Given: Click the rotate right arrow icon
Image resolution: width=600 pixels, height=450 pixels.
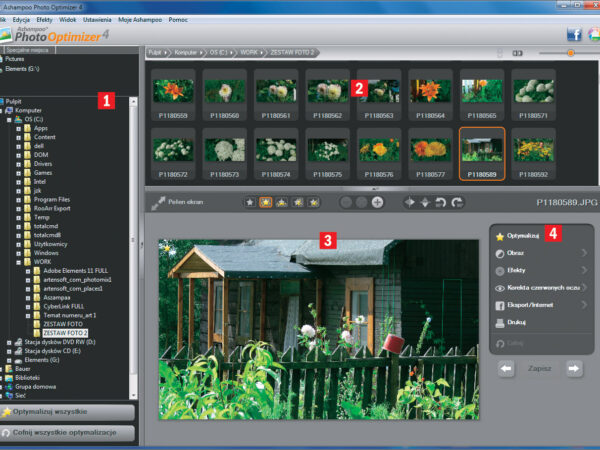Looking at the screenshot, I should click(x=458, y=202).
